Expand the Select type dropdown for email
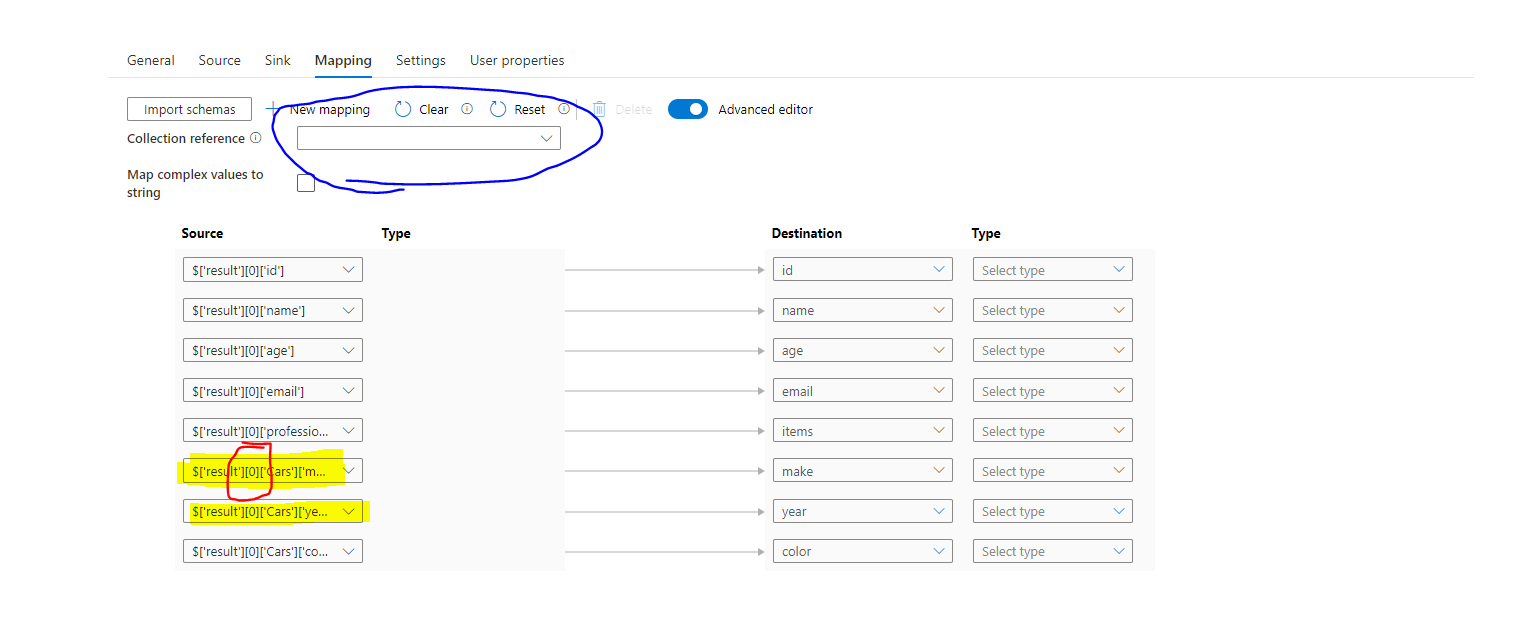 click(x=1052, y=391)
